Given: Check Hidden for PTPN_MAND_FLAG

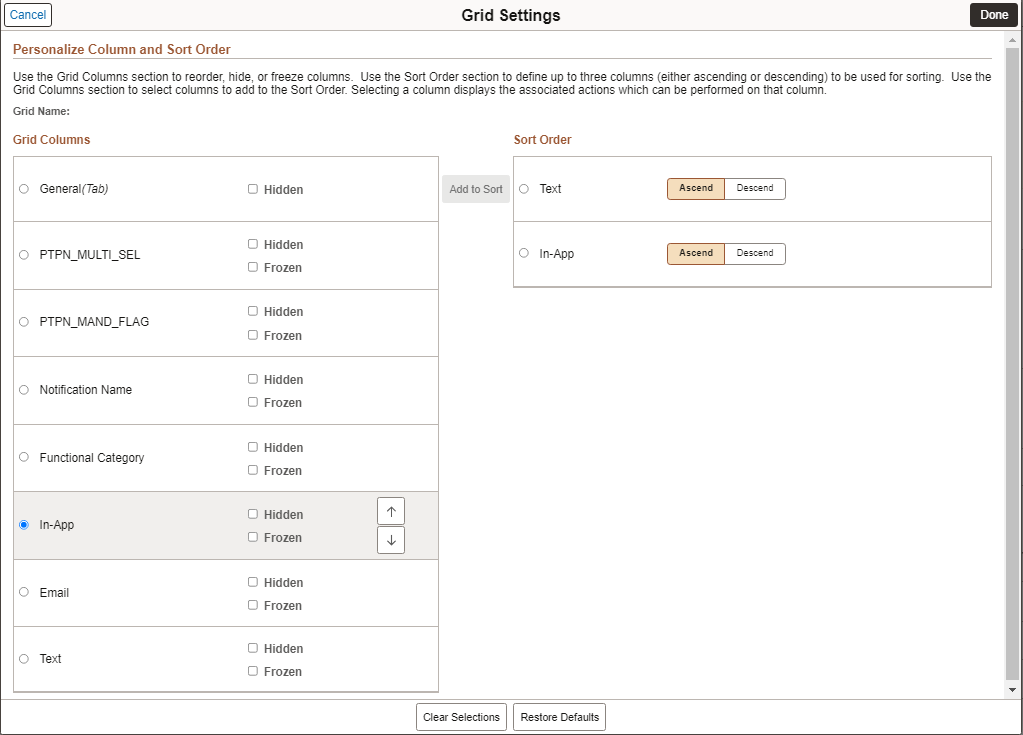Looking at the screenshot, I should coord(252,311).
